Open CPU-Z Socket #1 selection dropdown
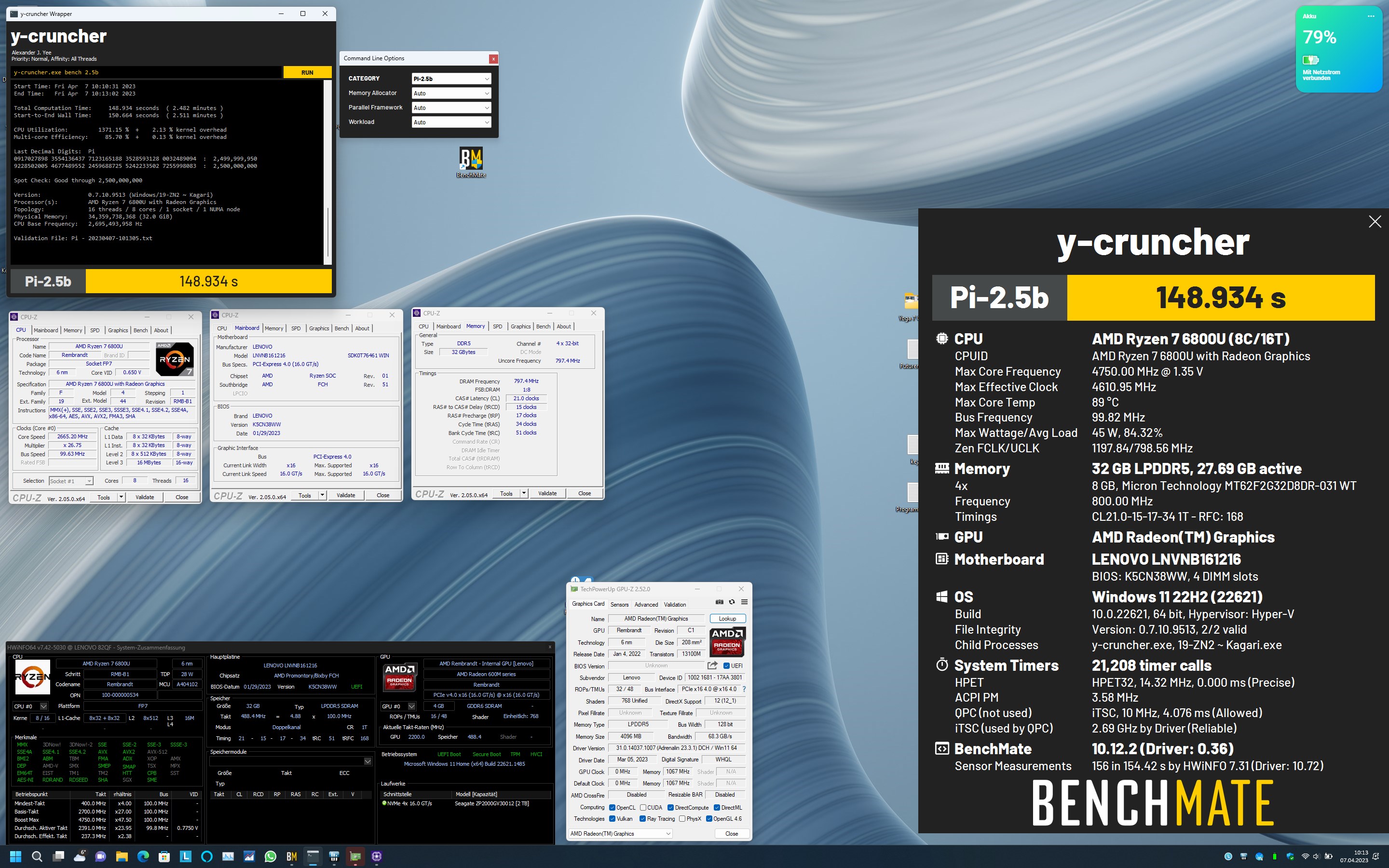Viewport: 1389px width, 868px height. tap(70, 481)
